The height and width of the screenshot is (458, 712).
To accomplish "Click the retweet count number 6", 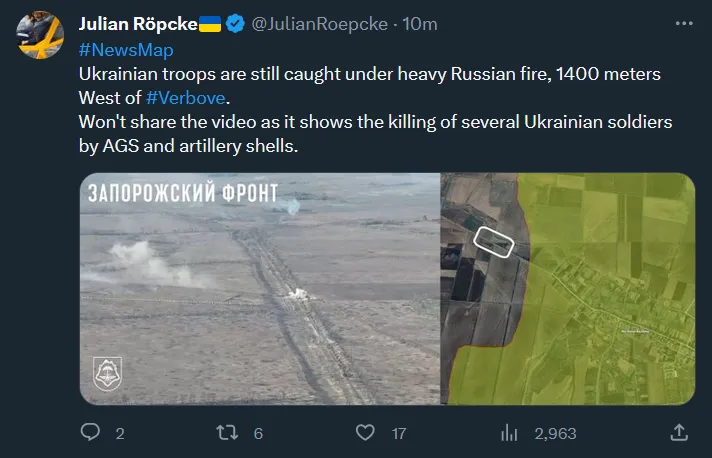I will (258, 434).
